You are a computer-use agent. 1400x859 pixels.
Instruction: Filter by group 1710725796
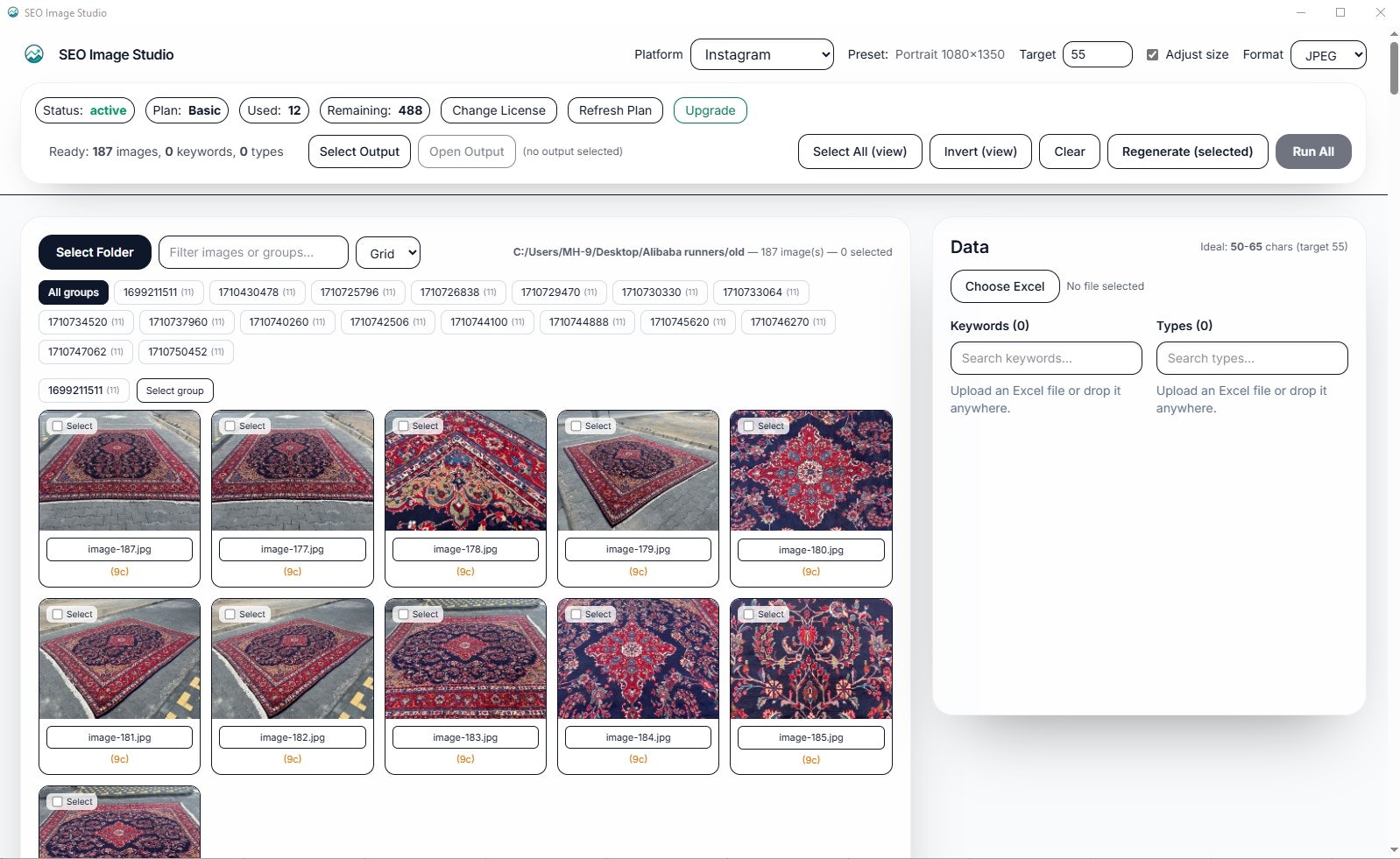pyautogui.click(x=357, y=292)
